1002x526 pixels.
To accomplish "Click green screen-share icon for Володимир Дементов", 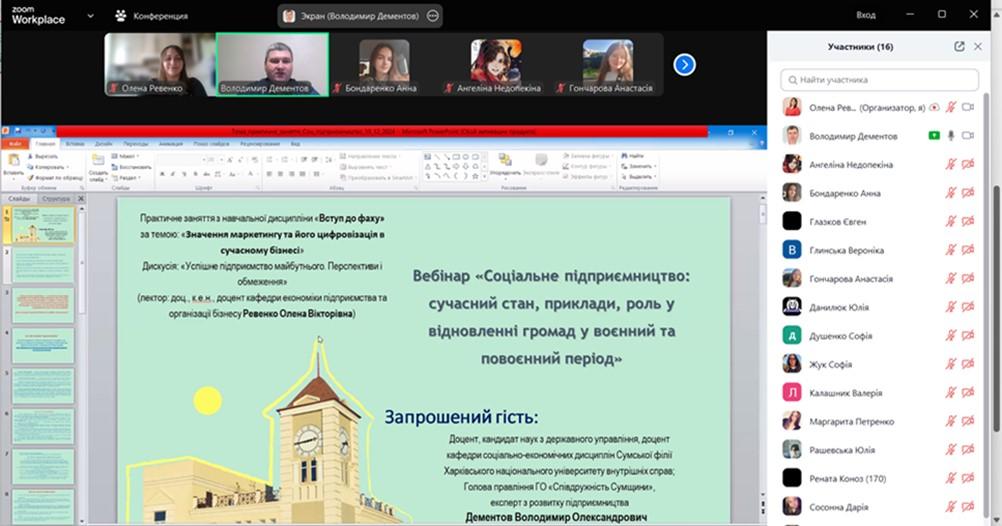I will coord(934,136).
